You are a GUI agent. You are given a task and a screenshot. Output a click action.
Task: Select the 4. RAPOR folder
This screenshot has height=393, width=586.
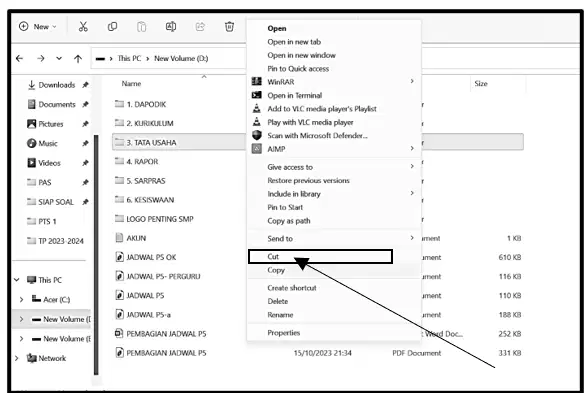point(136,161)
